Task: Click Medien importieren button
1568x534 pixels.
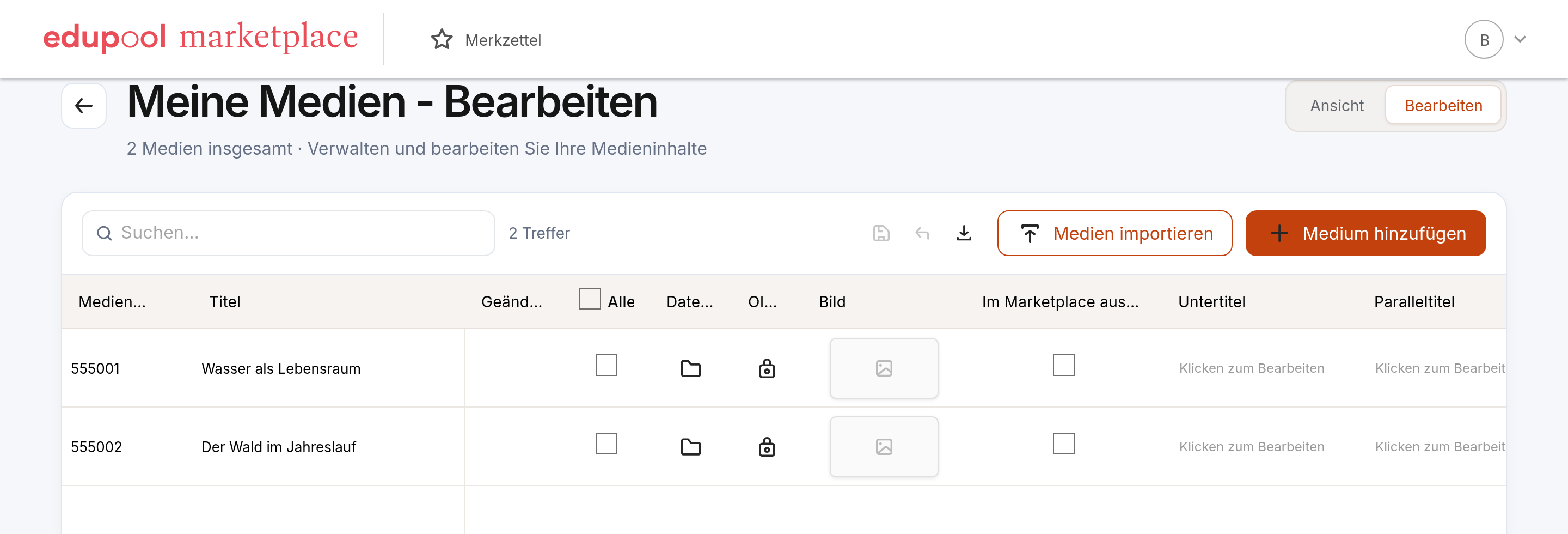Action: point(1114,233)
